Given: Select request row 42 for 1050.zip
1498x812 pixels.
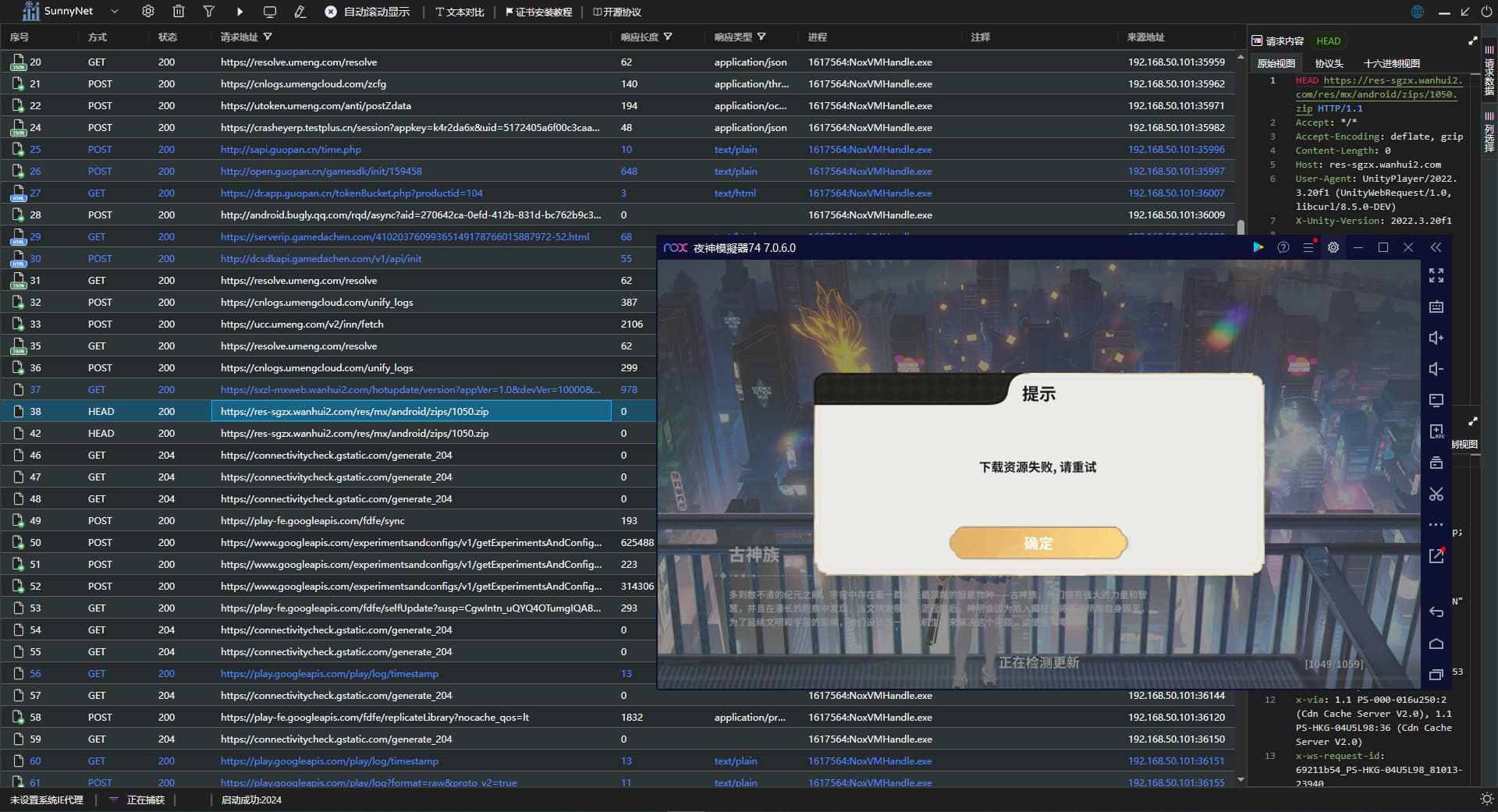Looking at the screenshot, I should [354, 433].
